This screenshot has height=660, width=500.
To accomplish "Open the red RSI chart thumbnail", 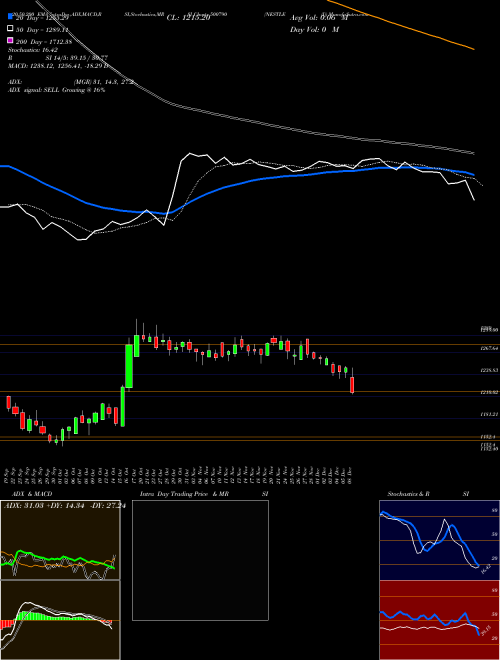I will (x=439, y=620).
